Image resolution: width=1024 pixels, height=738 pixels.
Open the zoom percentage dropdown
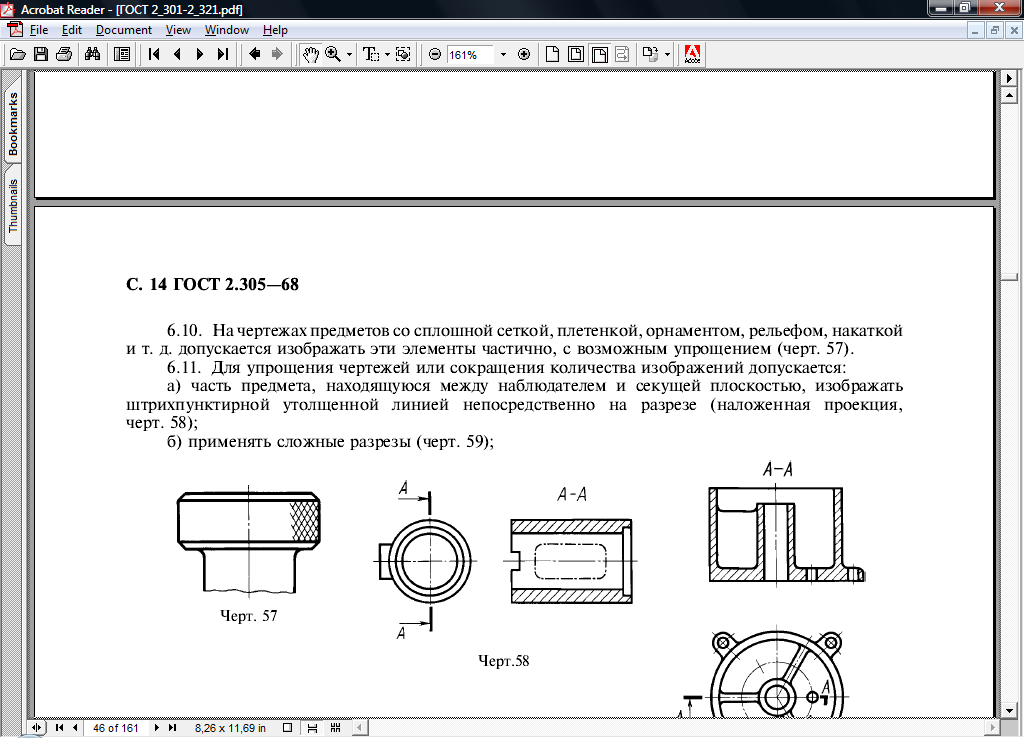coord(504,55)
